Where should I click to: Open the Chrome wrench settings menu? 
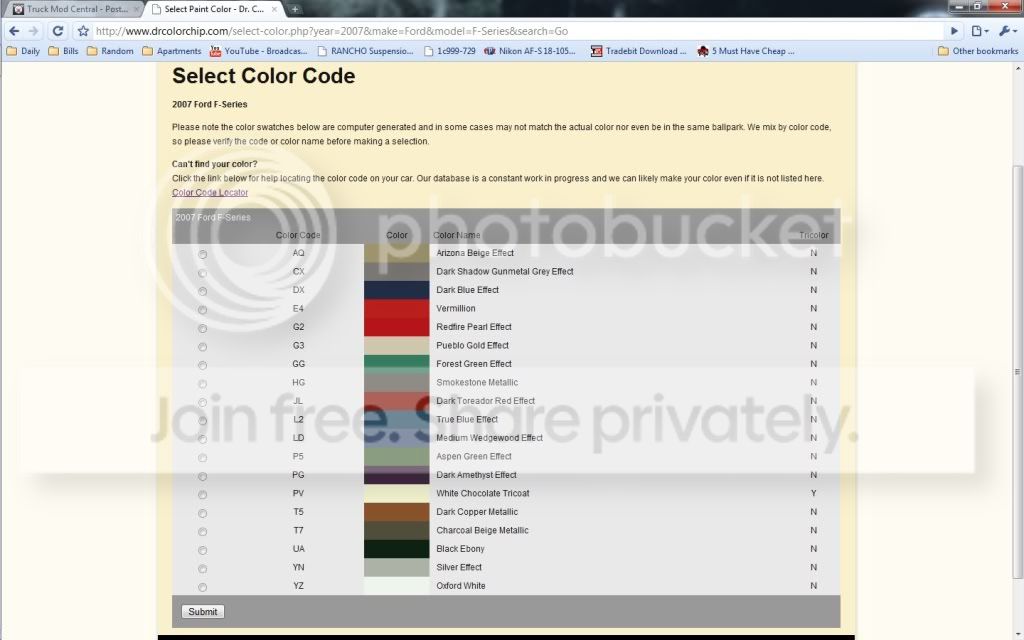click(x=1007, y=31)
